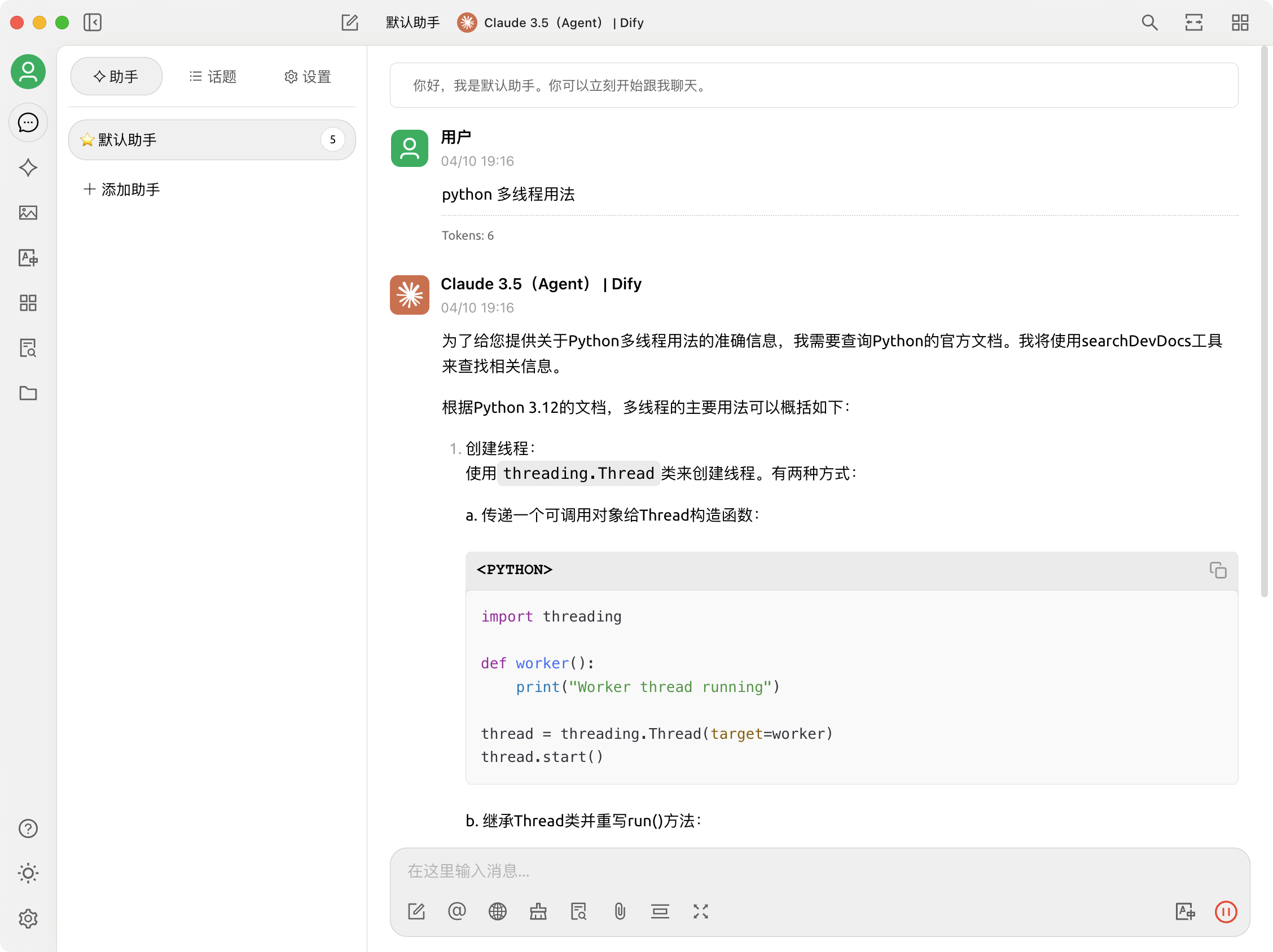The height and width of the screenshot is (952, 1273).
Task: Expand the message input to fullscreen
Action: coord(700,912)
